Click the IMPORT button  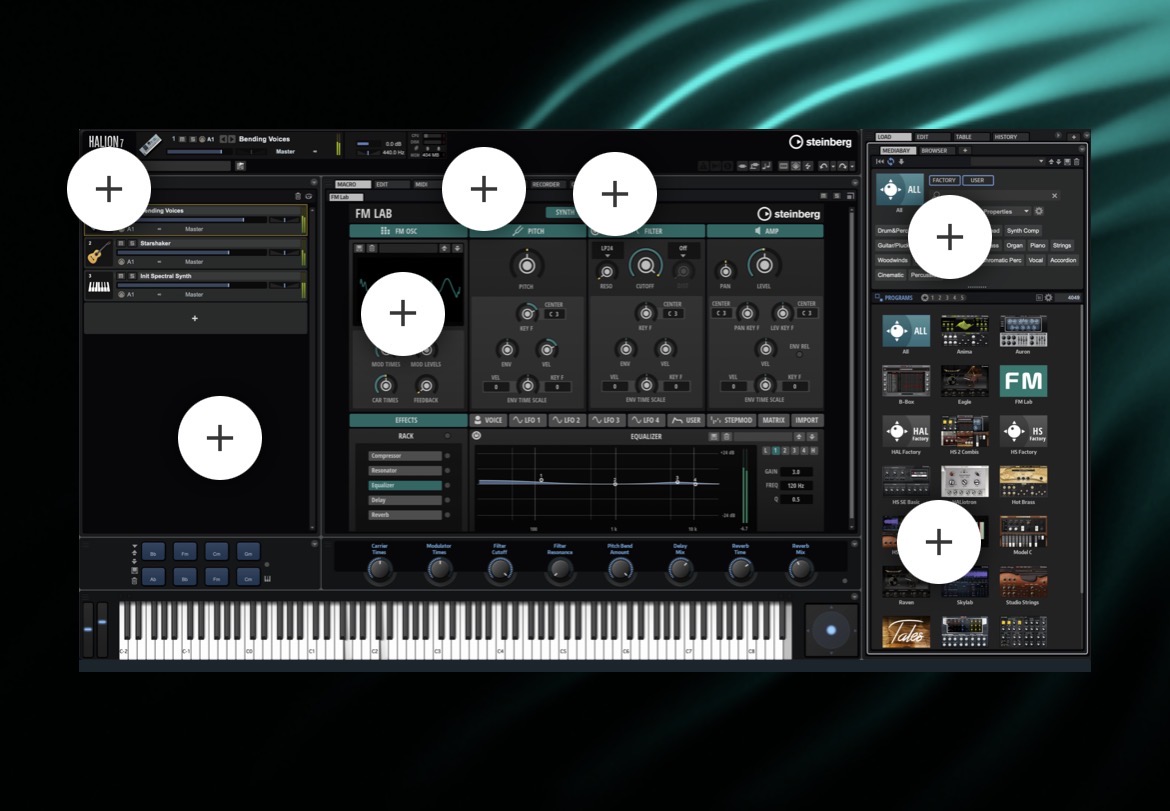click(x=807, y=420)
